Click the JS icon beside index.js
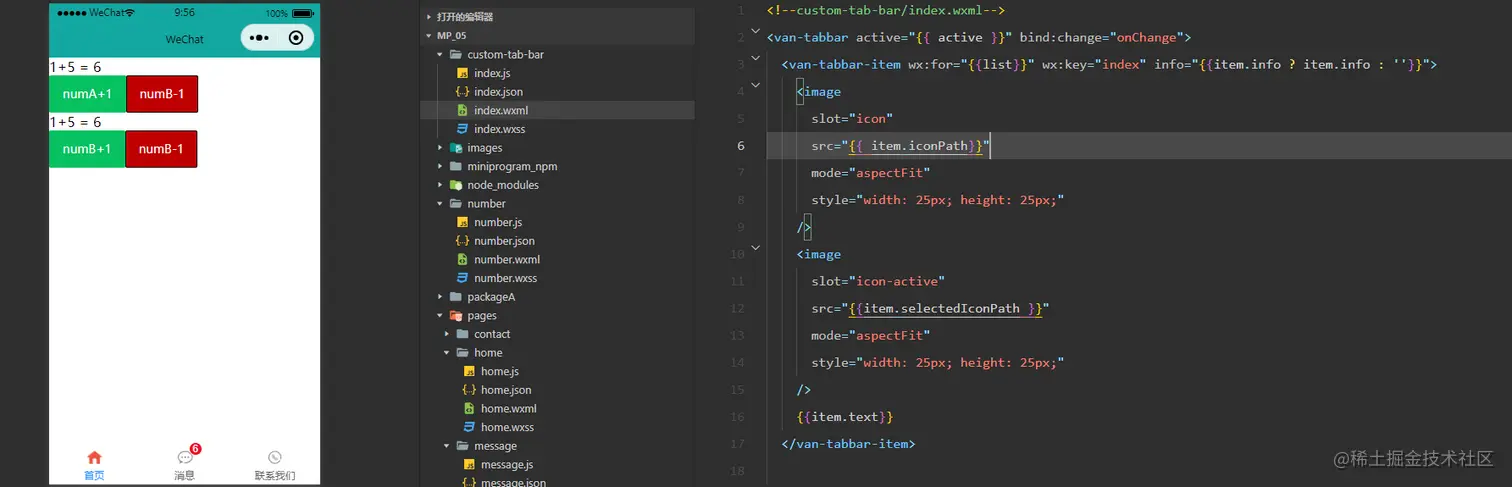This screenshot has width=1512, height=487. [462, 73]
